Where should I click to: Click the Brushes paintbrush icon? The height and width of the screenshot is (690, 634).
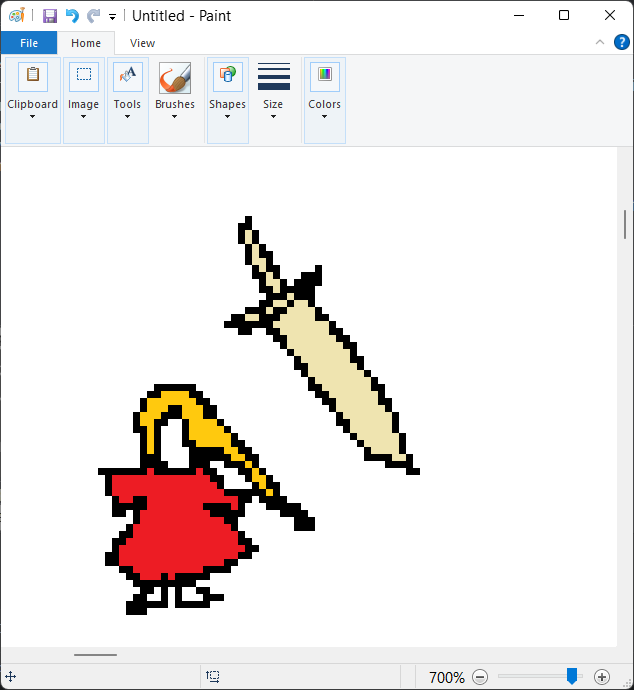click(x=175, y=77)
